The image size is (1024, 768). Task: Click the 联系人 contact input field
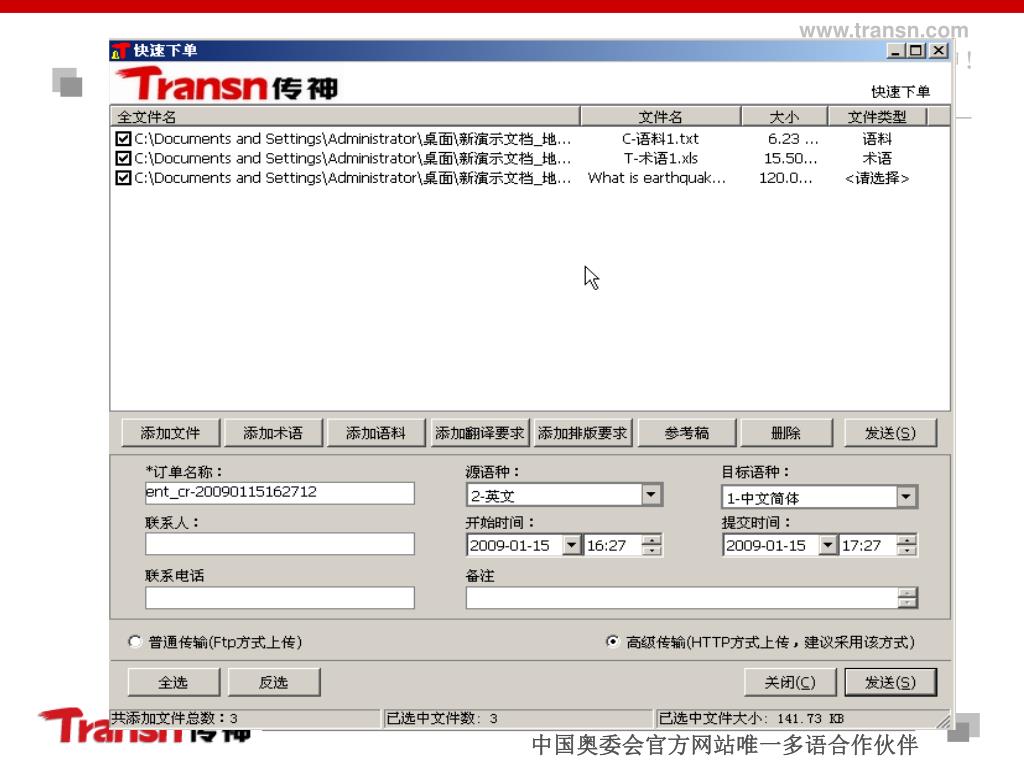click(x=280, y=544)
